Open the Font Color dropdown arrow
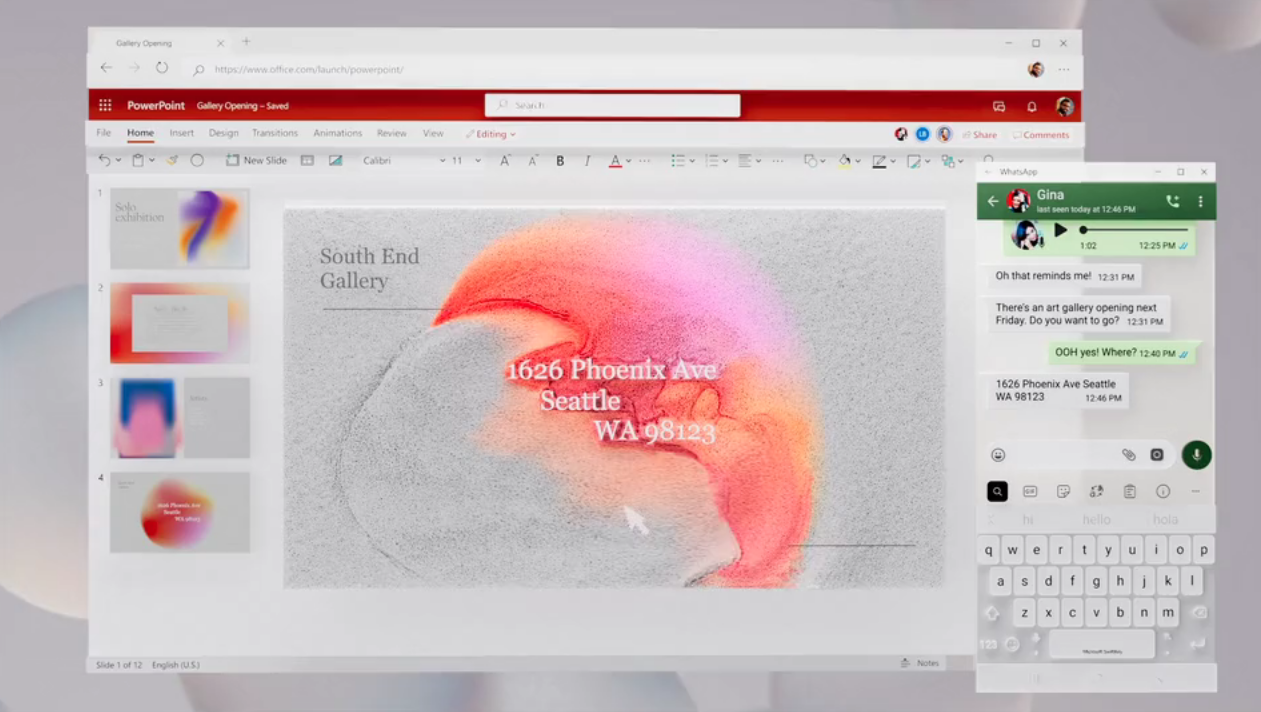Screen dimensions: 1261x712 tap(628, 161)
